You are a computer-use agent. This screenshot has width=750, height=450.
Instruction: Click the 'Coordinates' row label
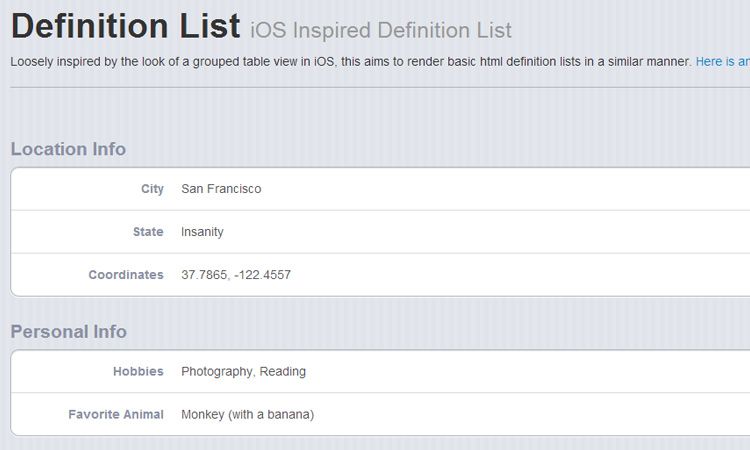(x=126, y=275)
